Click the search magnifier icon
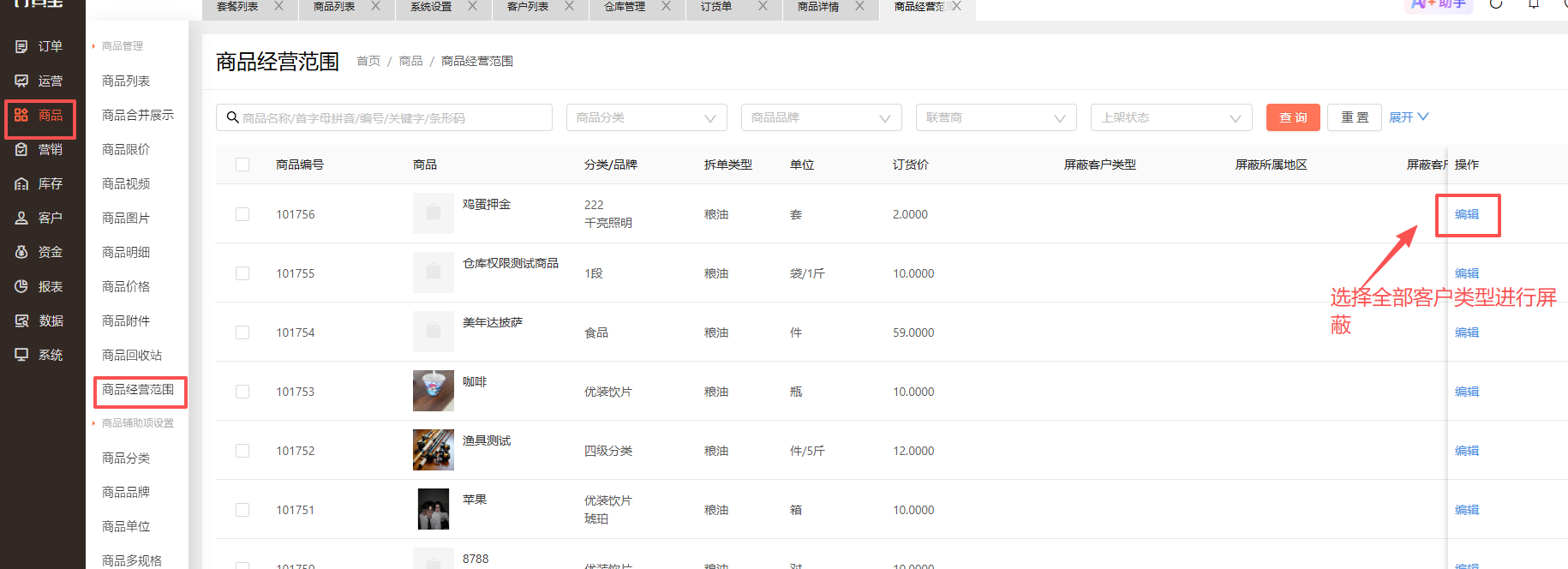 232,117
